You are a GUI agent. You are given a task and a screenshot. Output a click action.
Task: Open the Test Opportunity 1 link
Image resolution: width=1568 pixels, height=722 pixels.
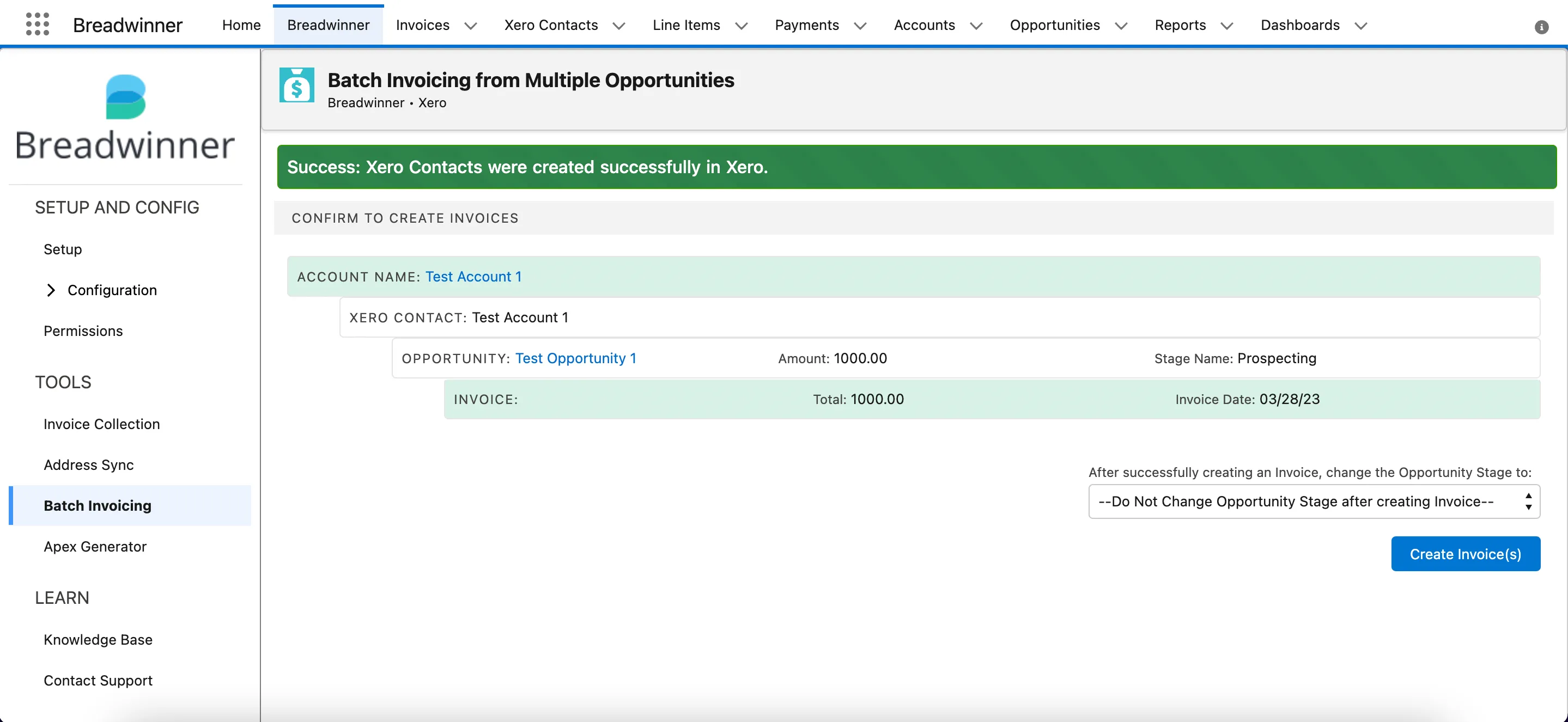click(x=575, y=358)
